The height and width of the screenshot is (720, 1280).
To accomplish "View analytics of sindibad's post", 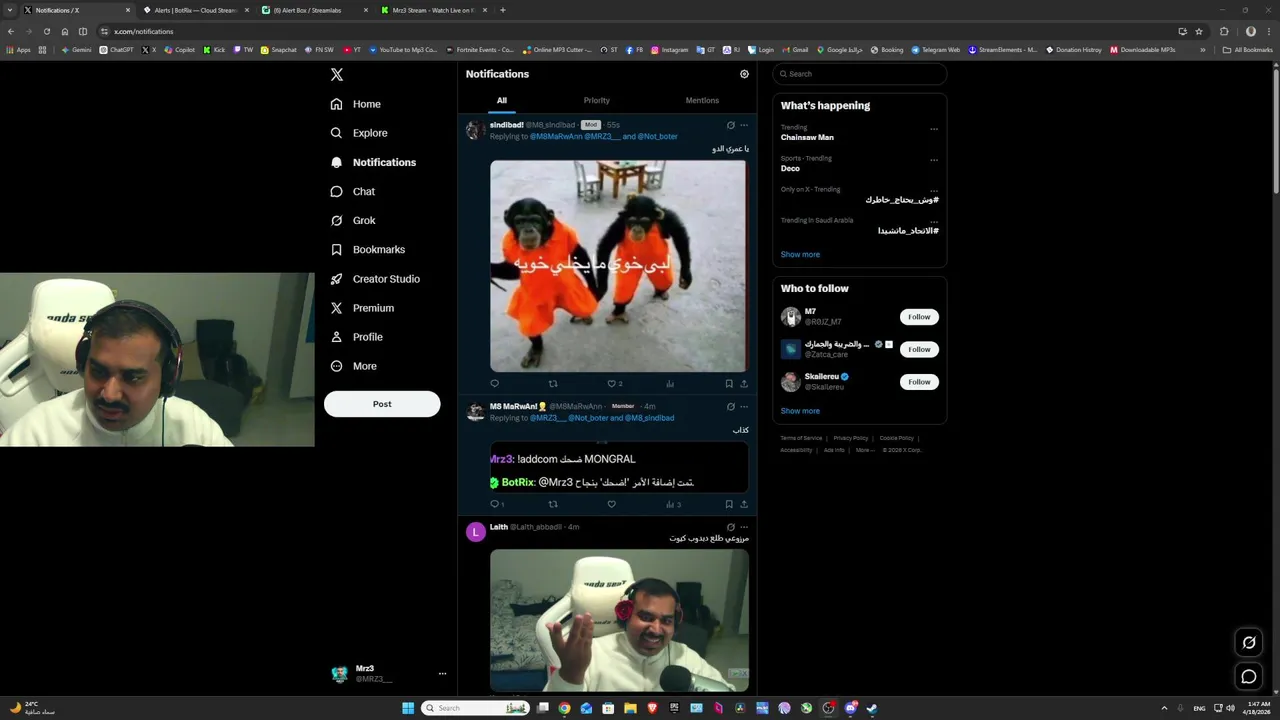I will [670, 383].
